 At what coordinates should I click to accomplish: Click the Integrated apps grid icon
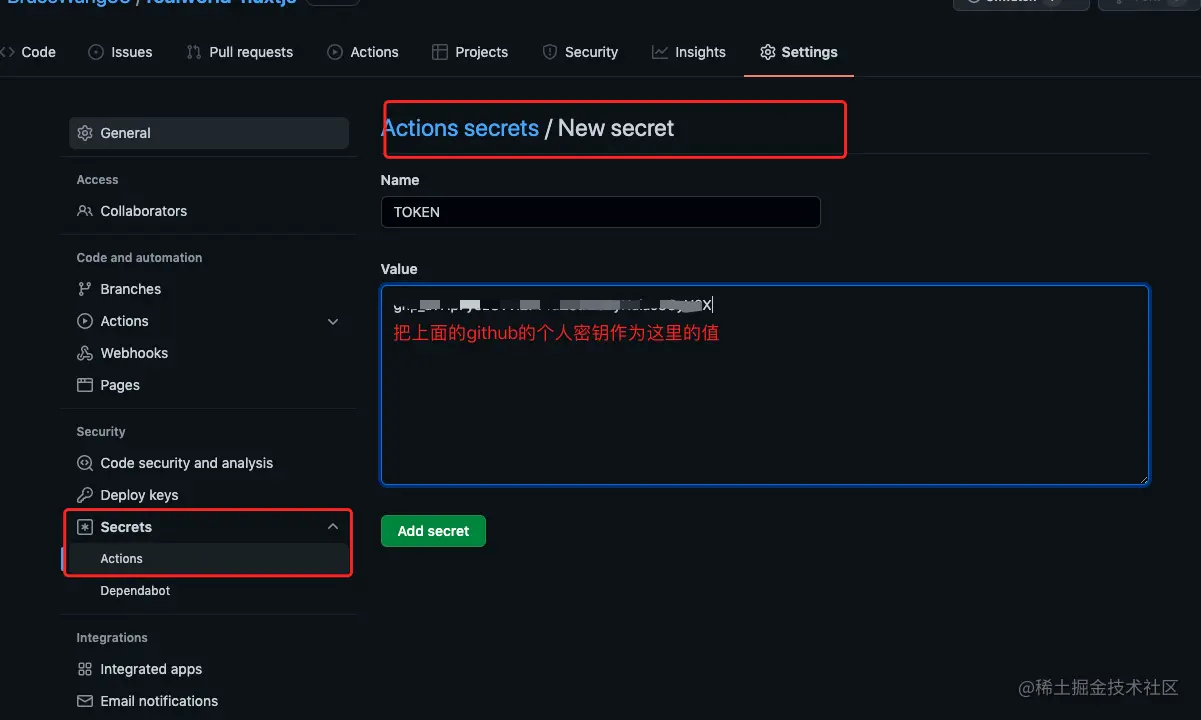85,669
